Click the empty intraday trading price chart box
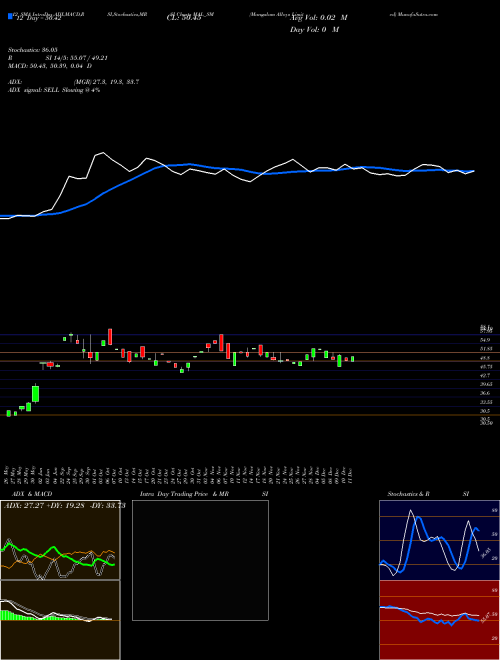Image resolution: width=500 pixels, height=660 pixels. click(200, 560)
